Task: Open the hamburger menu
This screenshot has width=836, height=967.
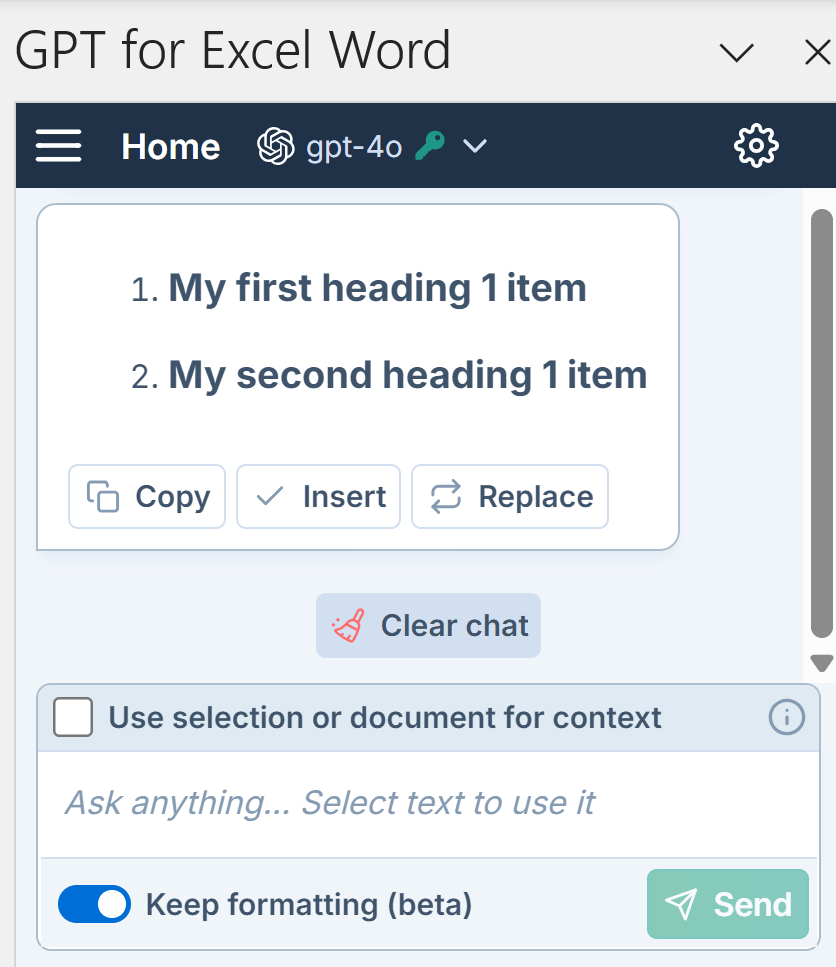Action: tap(58, 146)
